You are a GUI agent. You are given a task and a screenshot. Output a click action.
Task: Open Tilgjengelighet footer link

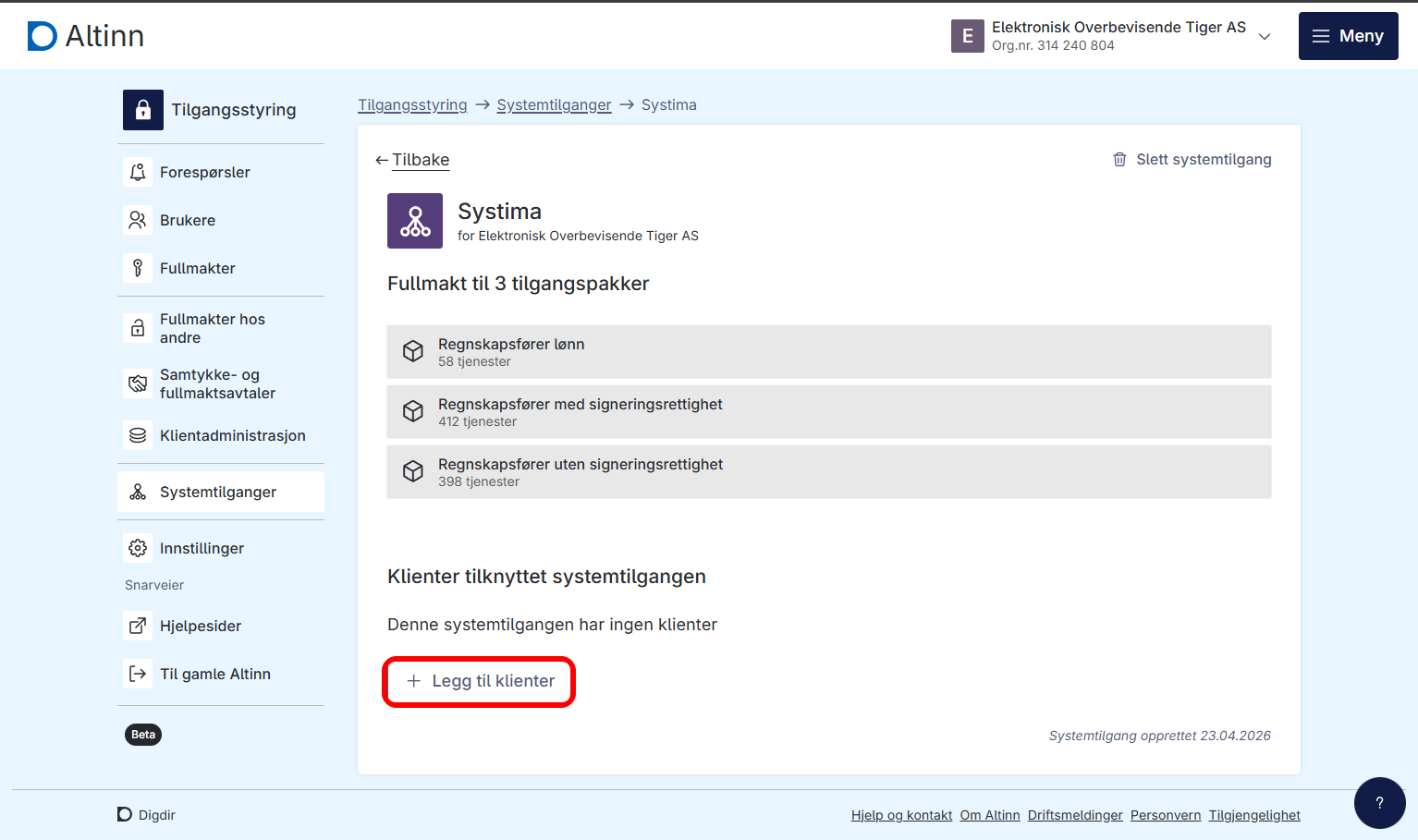1254,815
